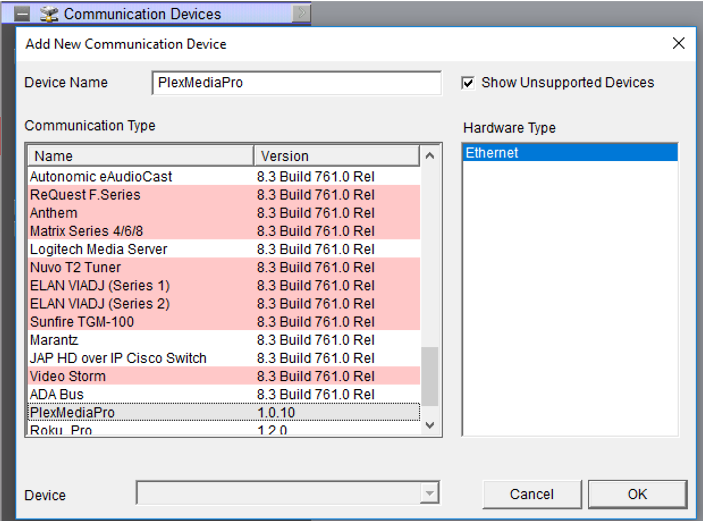
Task: Select Matrix Series 4/6/8 row
Action: point(224,231)
